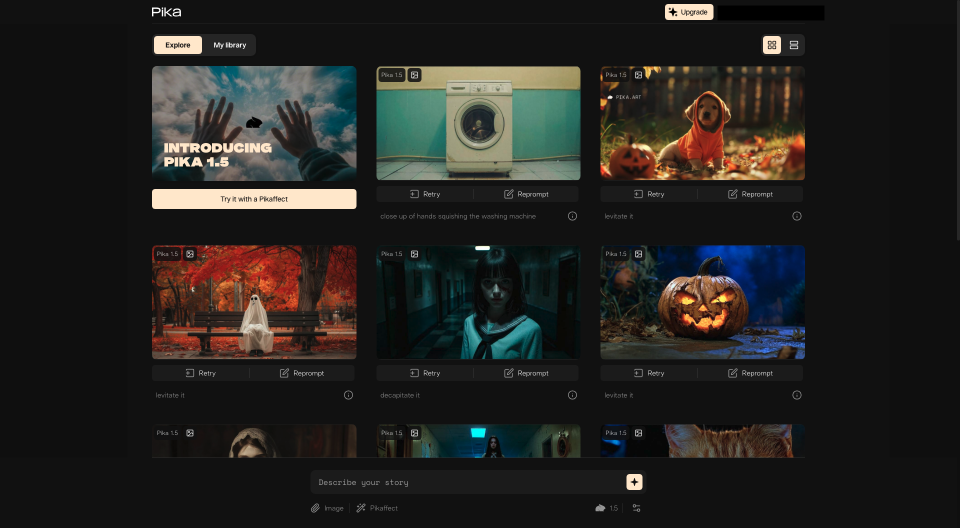The height and width of the screenshot is (528, 960).
Task: Switch to list view layout
Action: click(x=793, y=45)
